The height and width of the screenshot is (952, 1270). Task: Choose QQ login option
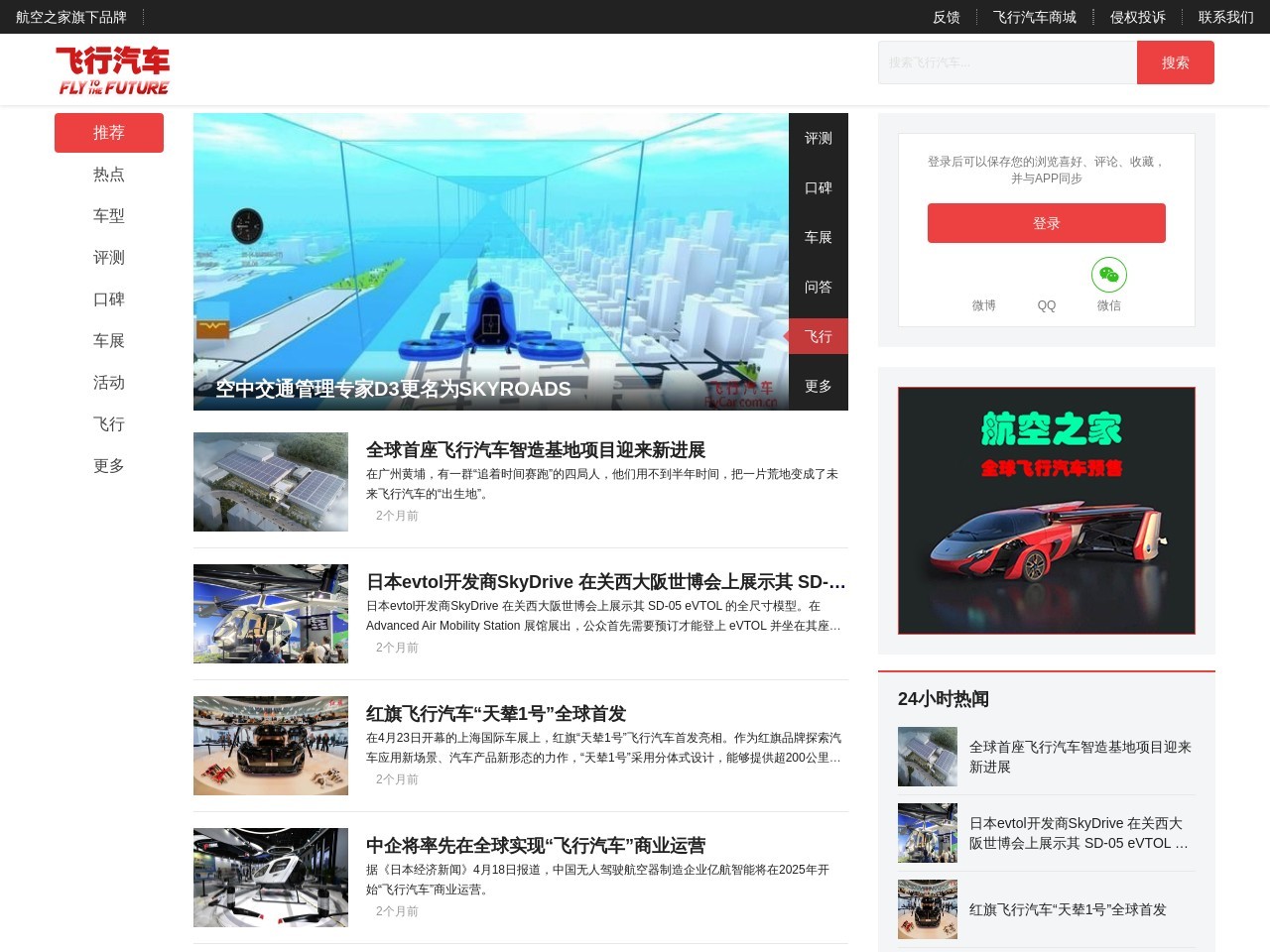pyautogui.click(x=1047, y=305)
